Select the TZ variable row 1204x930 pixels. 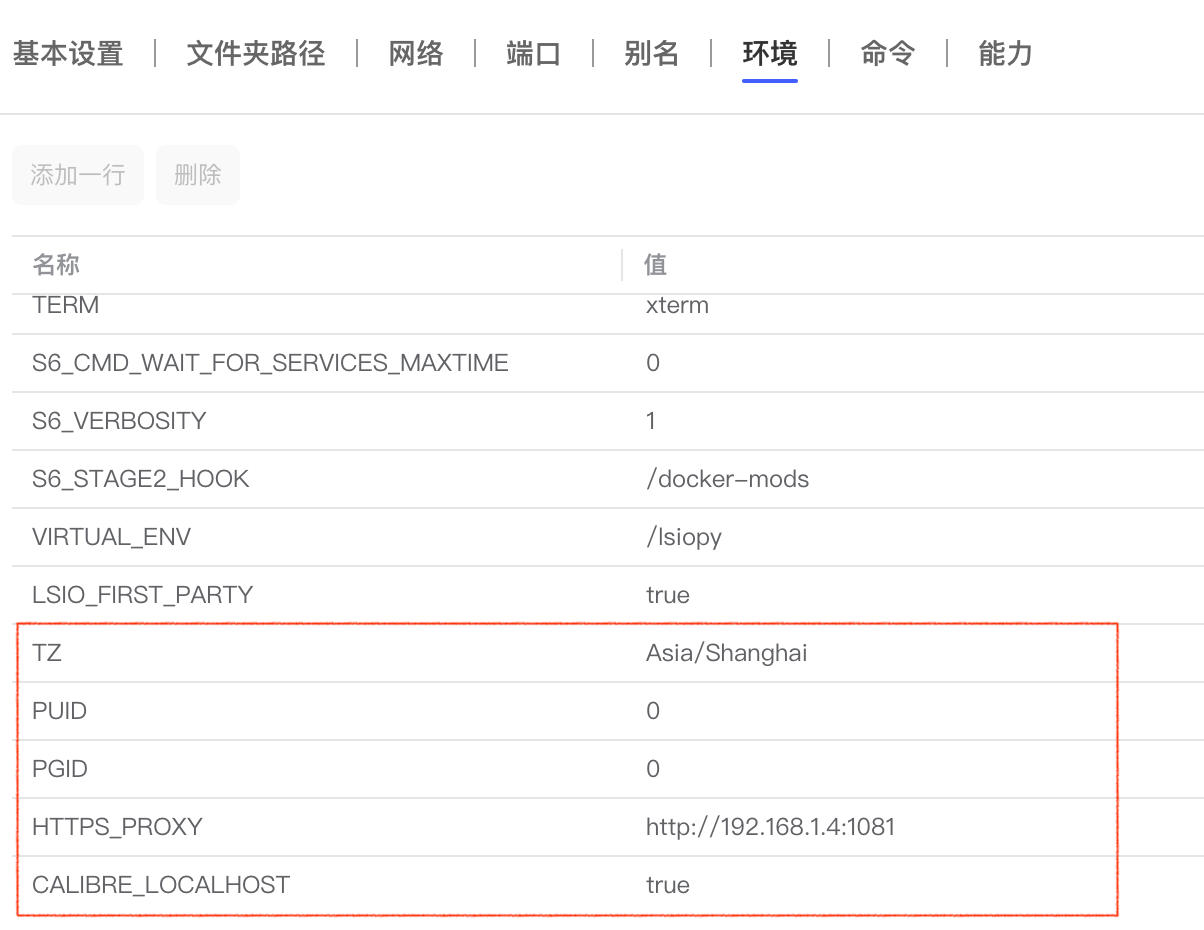click(x=48, y=652)
